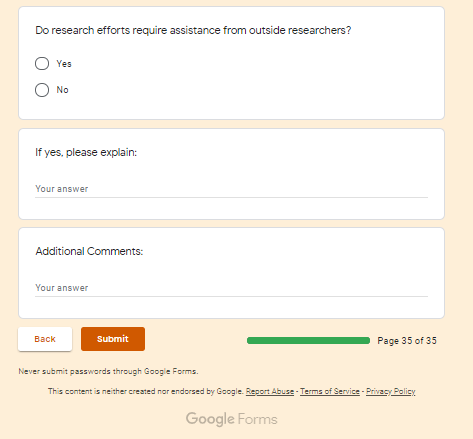The height and width of the screenshot is (439, 473).
Task: Click the orange Submit button
Action: pyautogui.click(x=113, y=339)
